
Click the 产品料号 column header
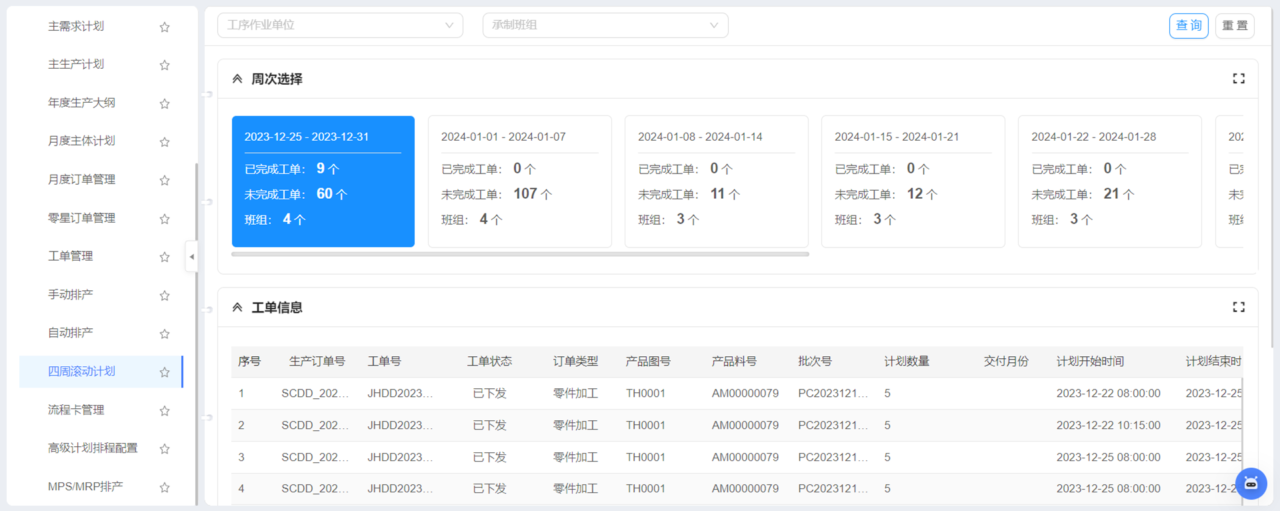tap(734, 361)
